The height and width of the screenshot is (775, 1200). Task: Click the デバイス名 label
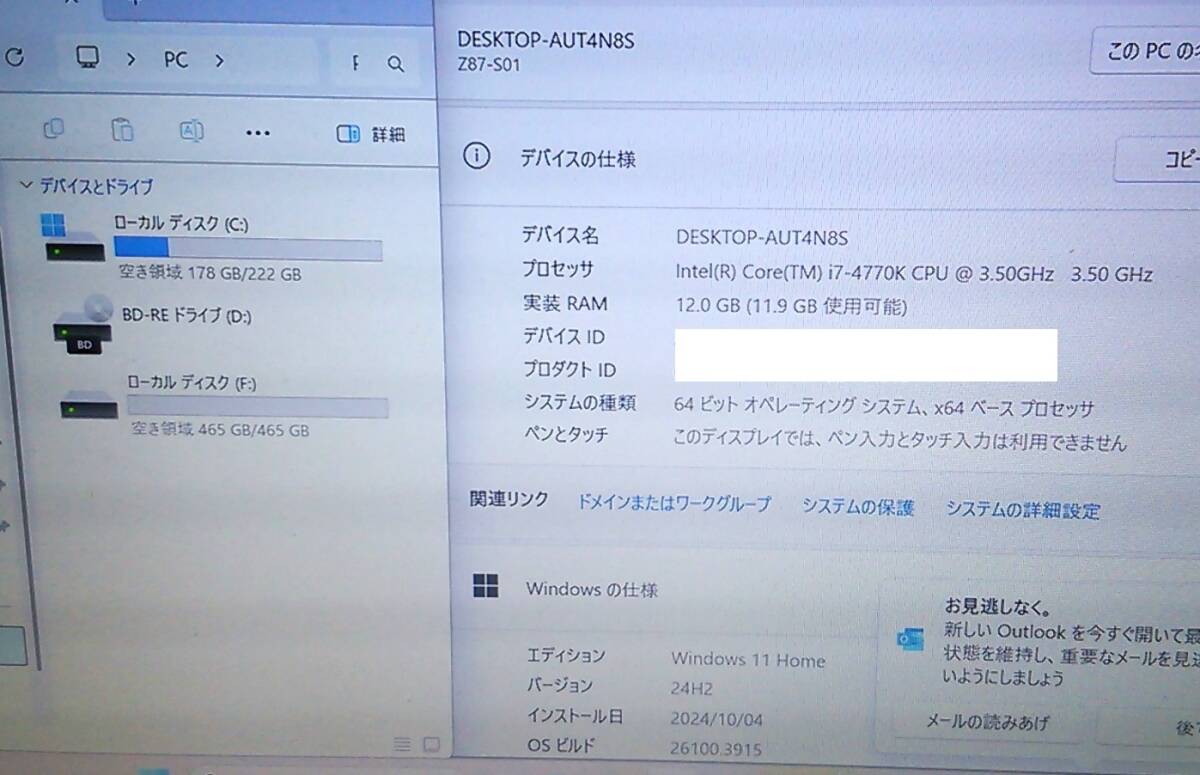(x=560, y=236)
